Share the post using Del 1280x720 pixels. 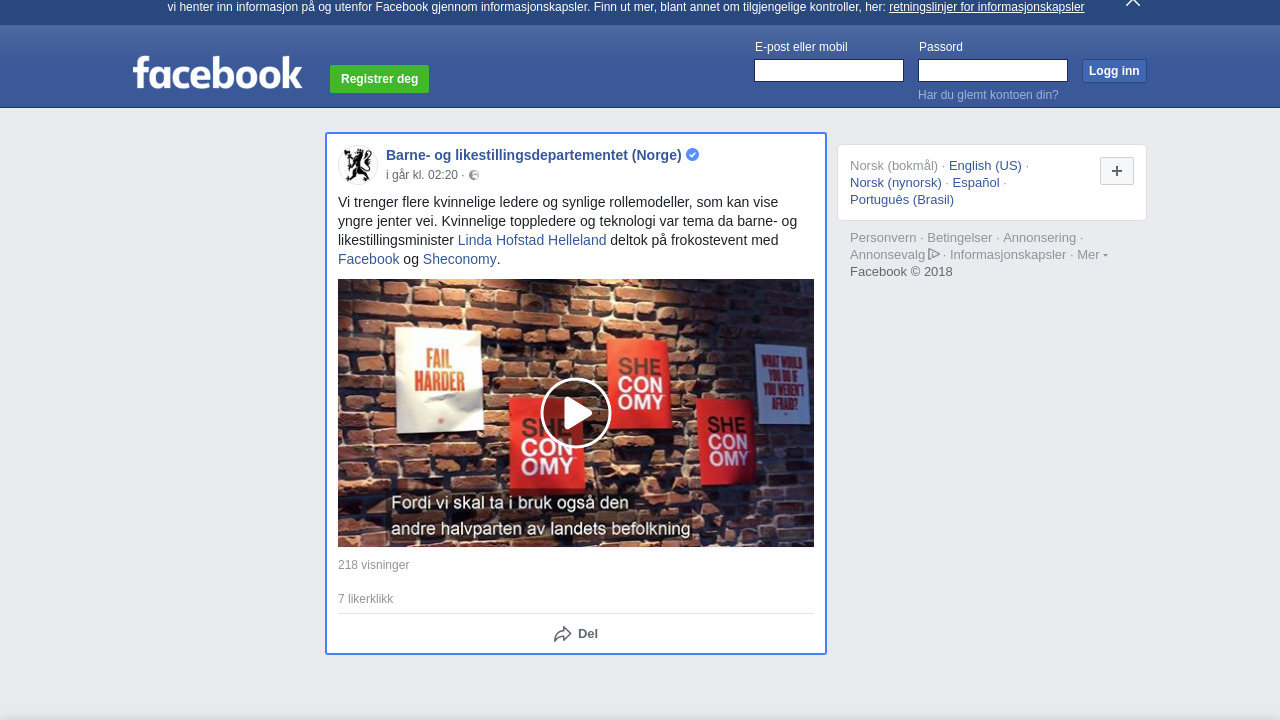pos(576,634)
